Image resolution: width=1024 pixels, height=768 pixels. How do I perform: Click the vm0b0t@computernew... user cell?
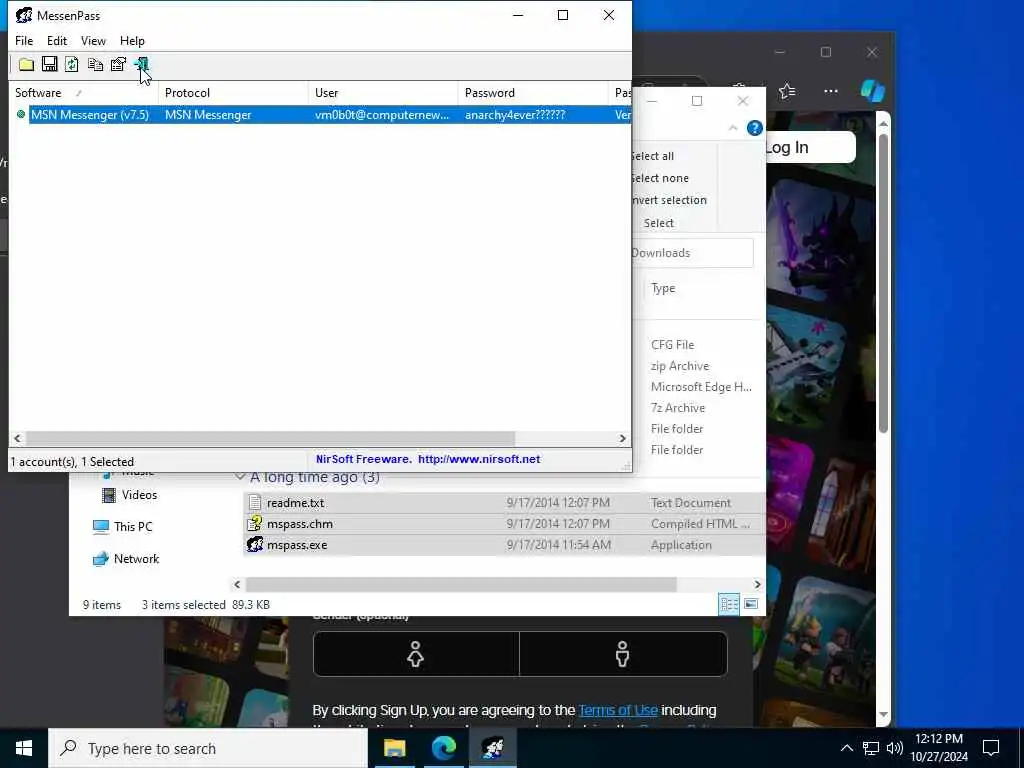tap(382, 115)
